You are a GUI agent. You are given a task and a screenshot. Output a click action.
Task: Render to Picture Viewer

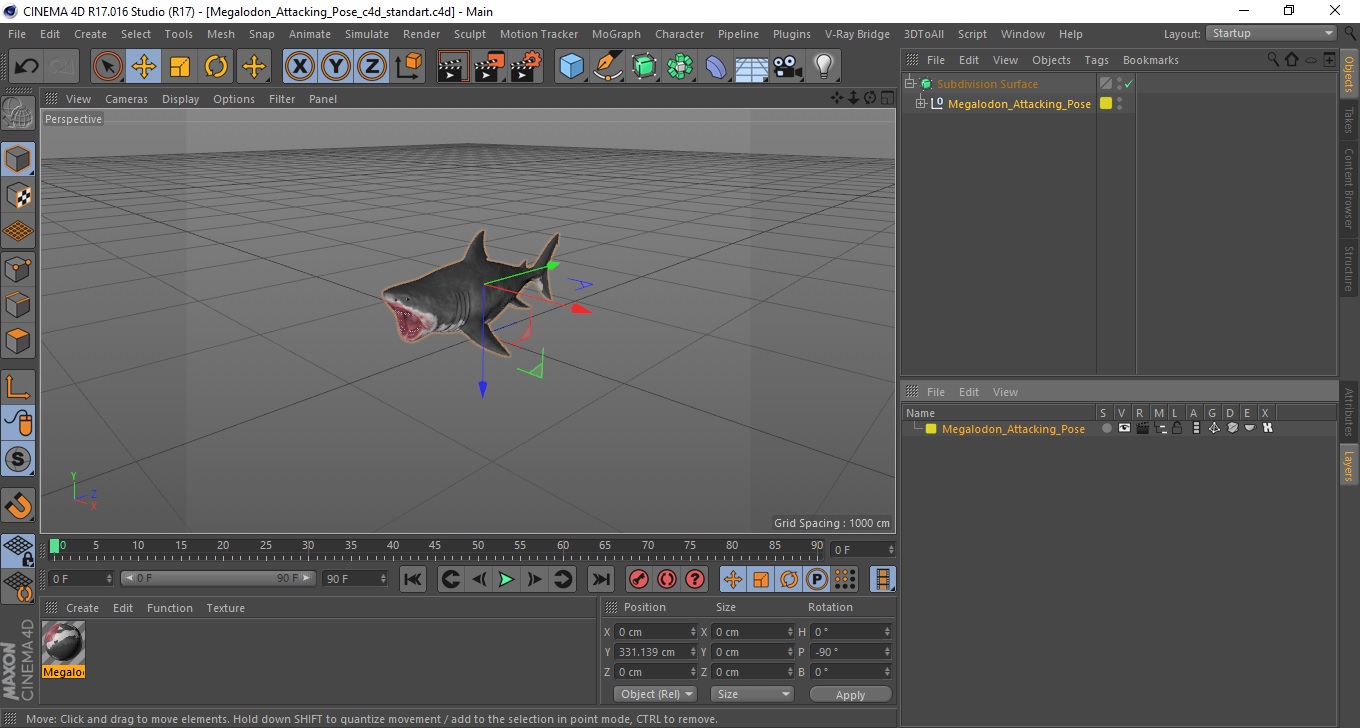(490, 67)
